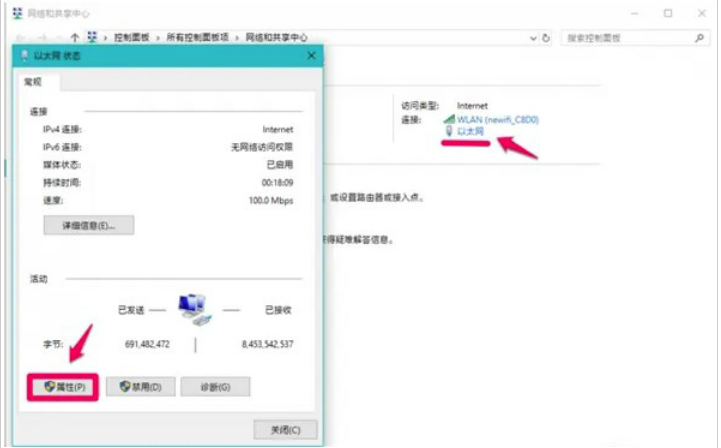This screenshot has width=721, height=448.
Task: Select 所有控制面板项 in the breadcrumb path
Action: tap(197, 38)
